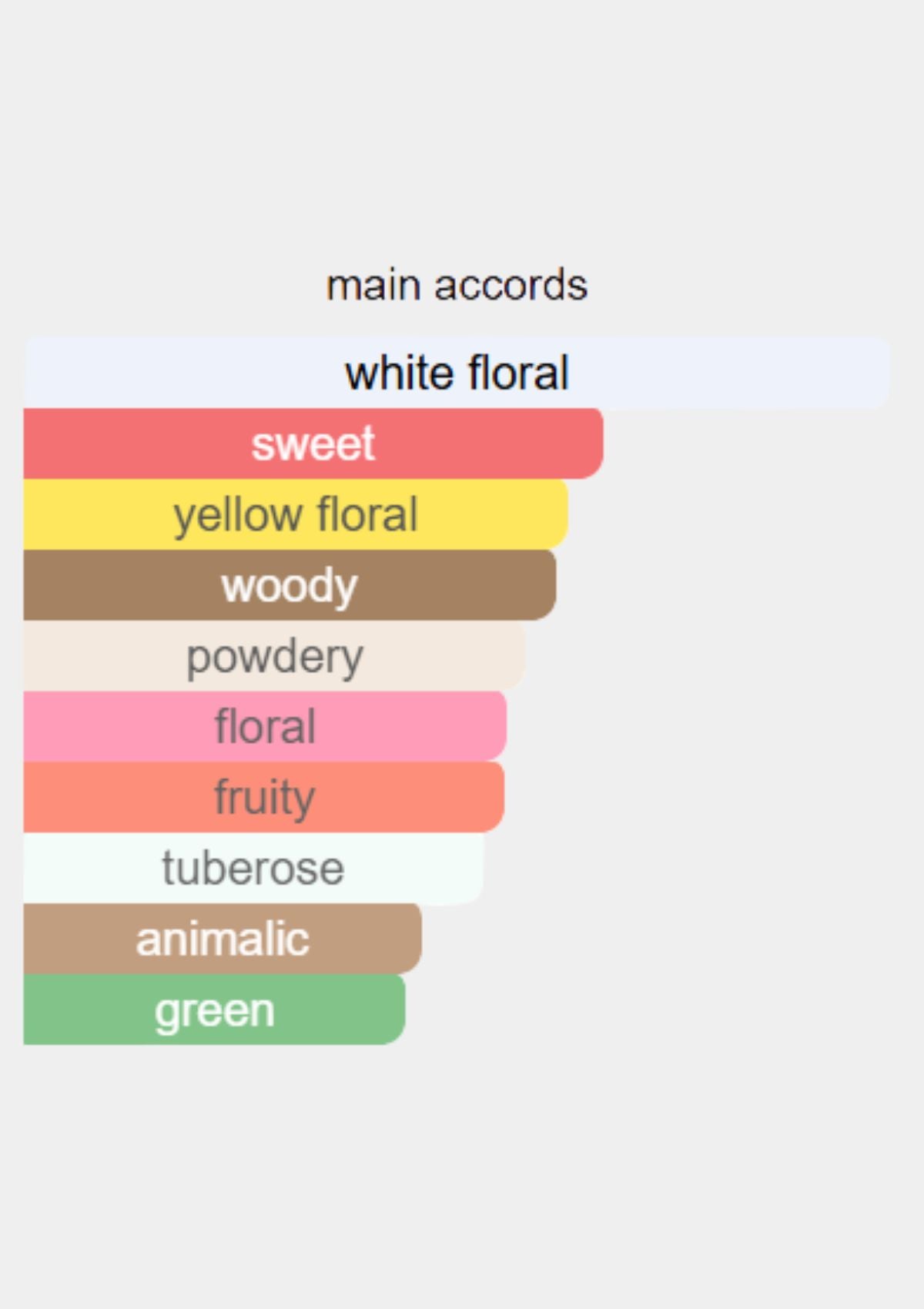Click the main accords heading
Screen dimensions: 924x1309
pos(457,286)
